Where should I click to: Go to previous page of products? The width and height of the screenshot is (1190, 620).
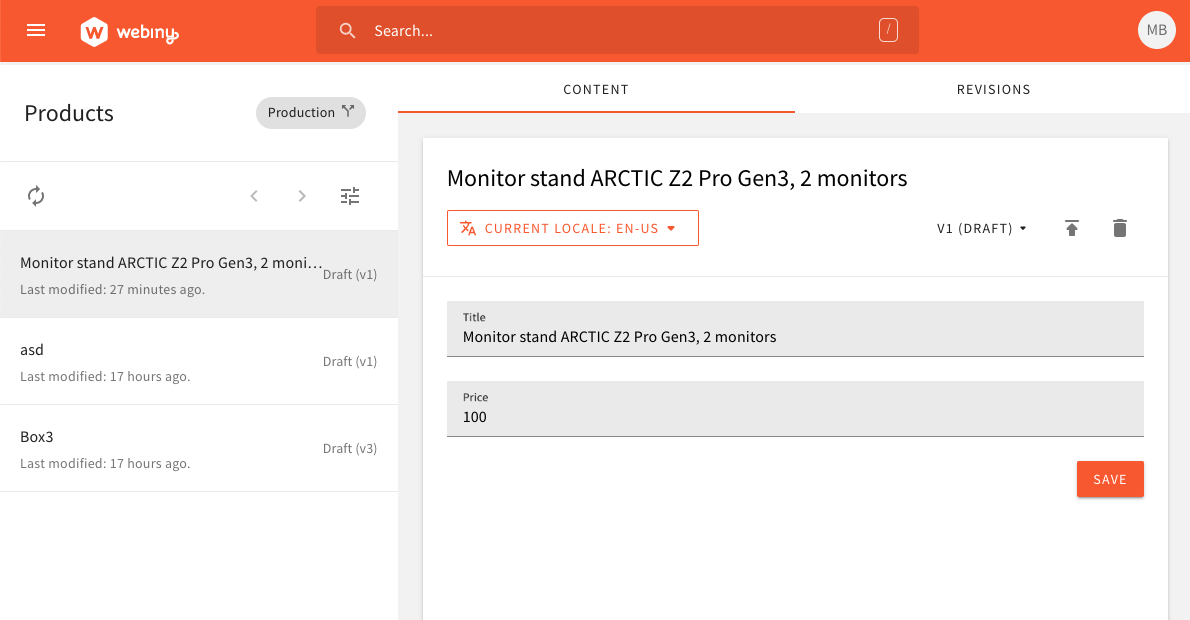tap(254, 196)
